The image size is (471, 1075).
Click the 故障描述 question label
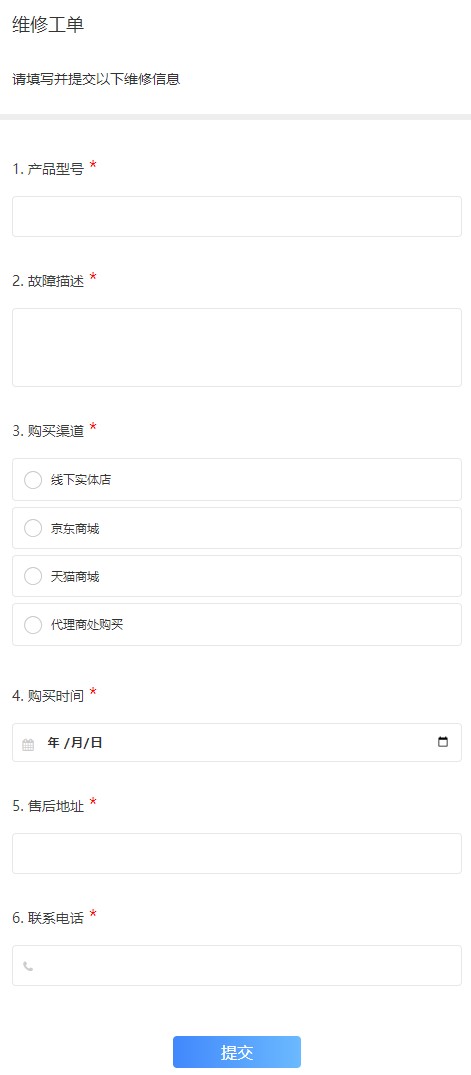click(x=48, y=281)
